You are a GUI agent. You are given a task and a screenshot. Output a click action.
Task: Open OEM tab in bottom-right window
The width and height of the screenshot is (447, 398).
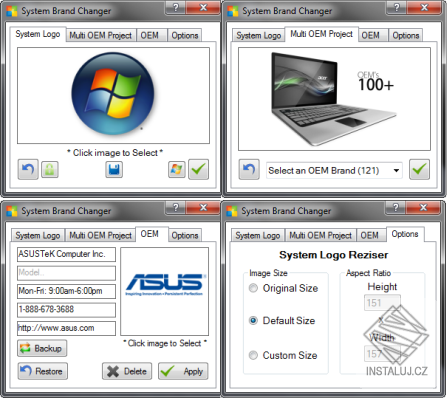370,235
